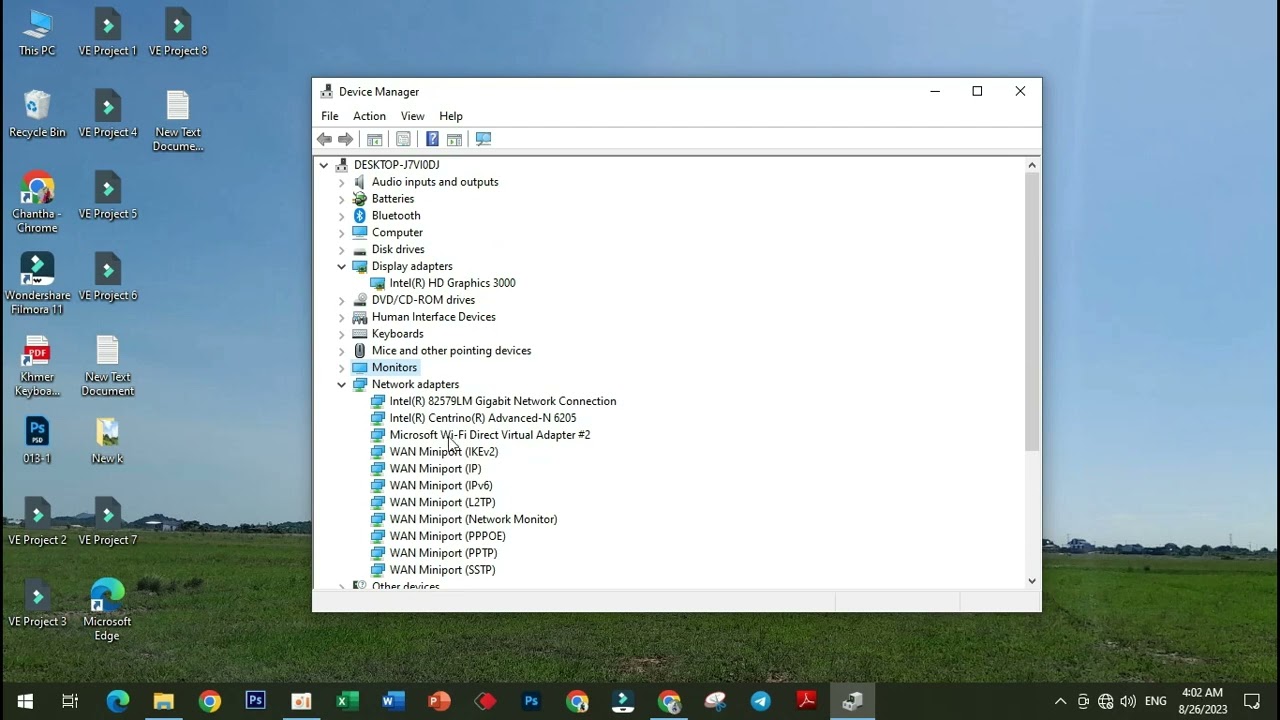Select WAN Miniport (L2TP)

coord(442,503)
